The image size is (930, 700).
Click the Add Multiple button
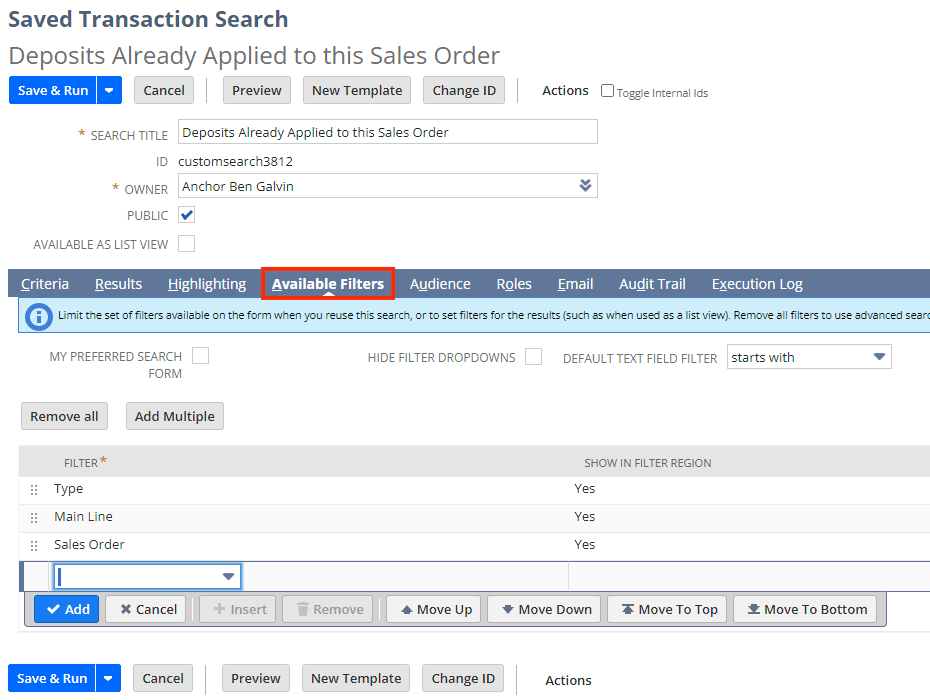coord(174,416)
